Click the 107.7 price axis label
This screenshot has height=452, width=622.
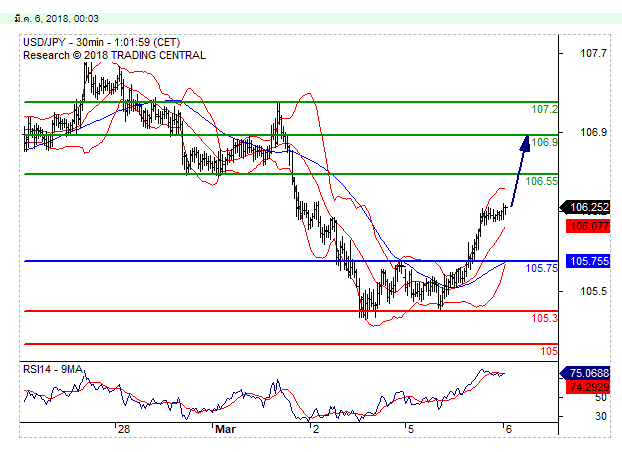[x=593, y=53]
